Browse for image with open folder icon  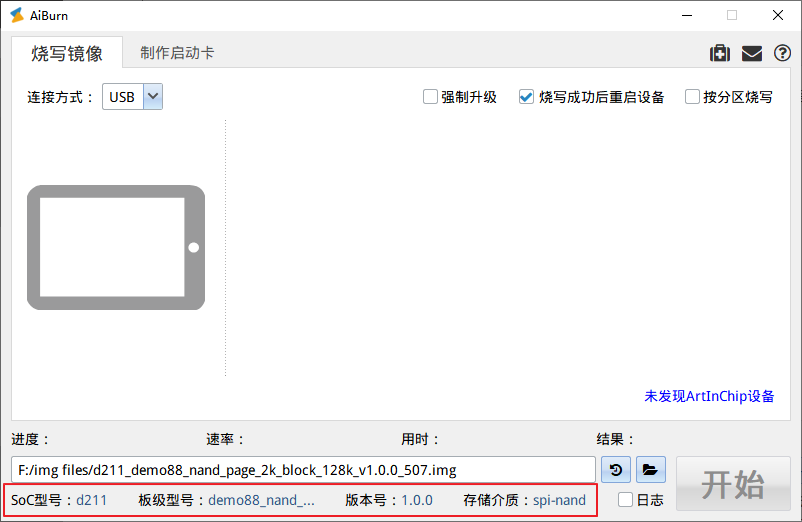[650, 469]
